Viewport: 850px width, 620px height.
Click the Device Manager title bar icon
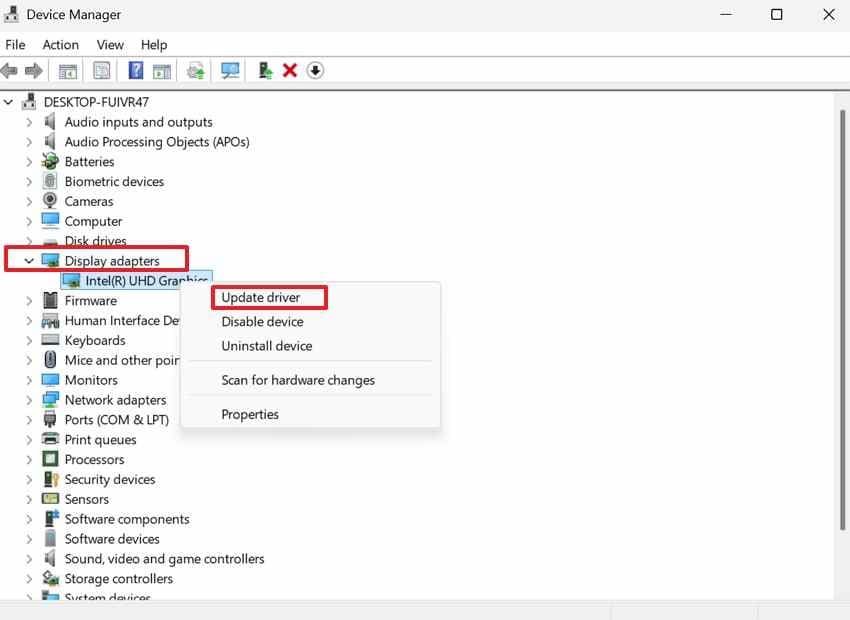coord(11,14)
